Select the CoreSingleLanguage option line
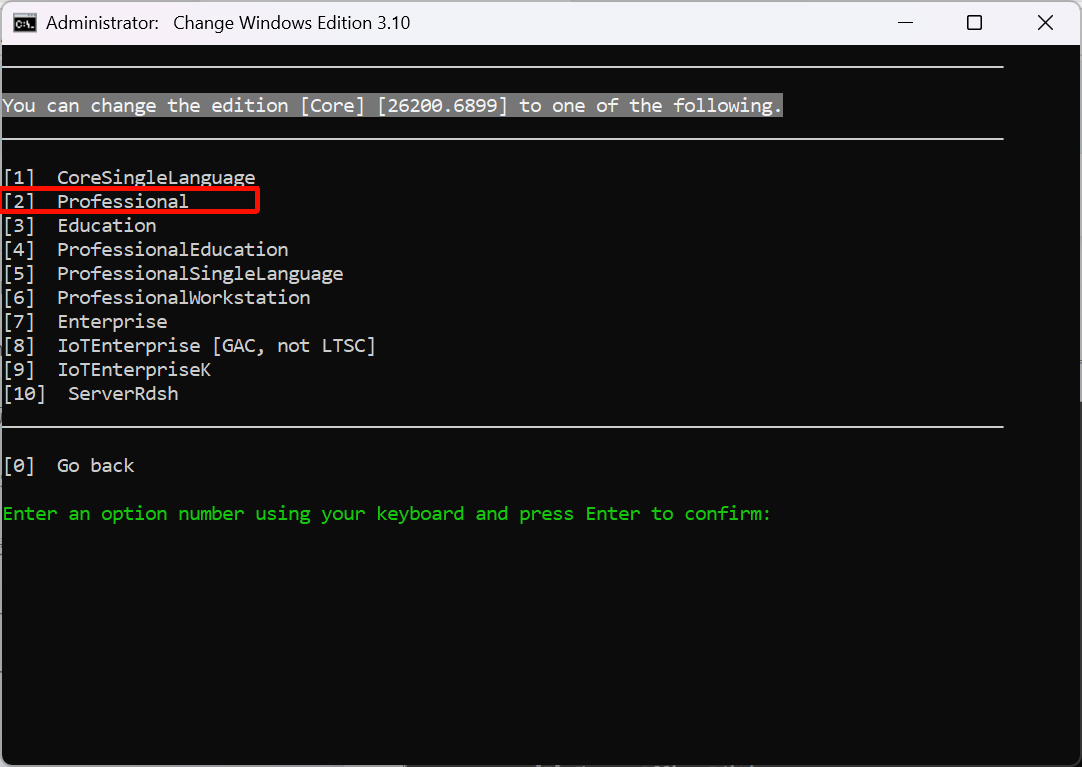 [155, 178]
